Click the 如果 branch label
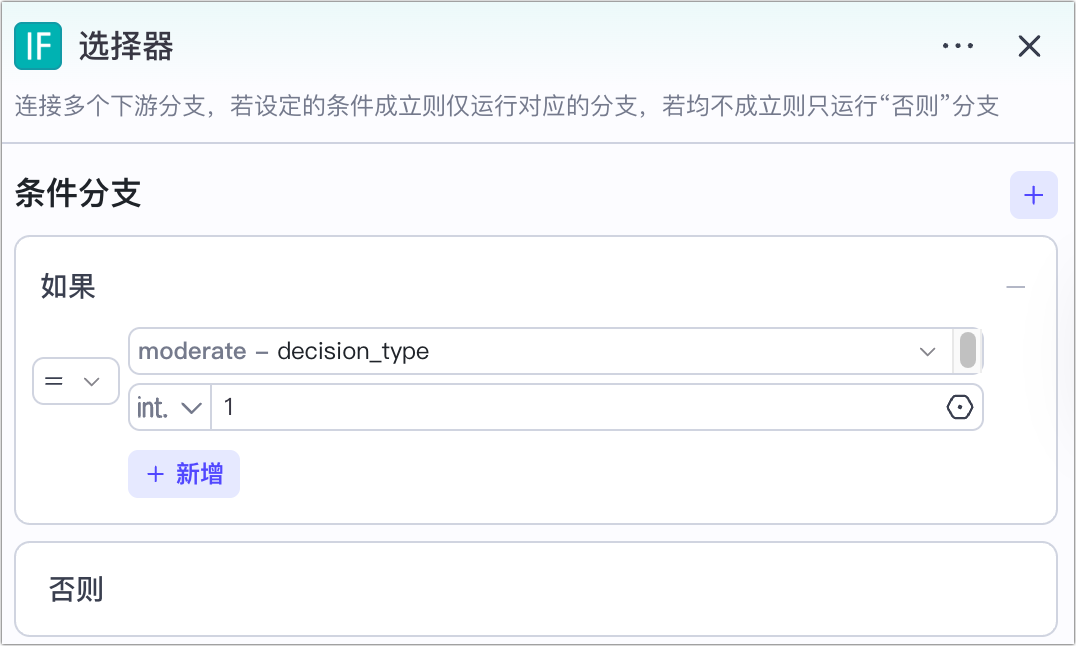Image resolution: width=1076 pixels, height=646 pixels. [x=68, y=287]
